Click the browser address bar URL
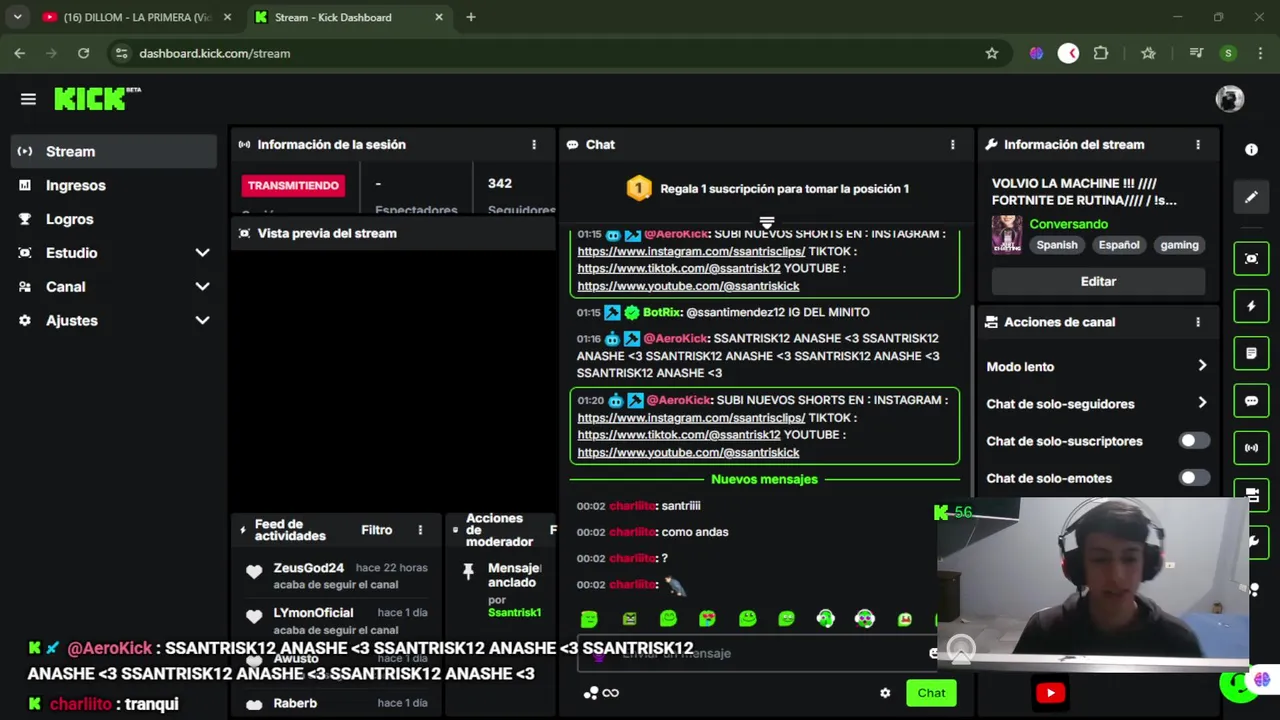Viewport: 1280px width, 720px height. click(214, 53)
